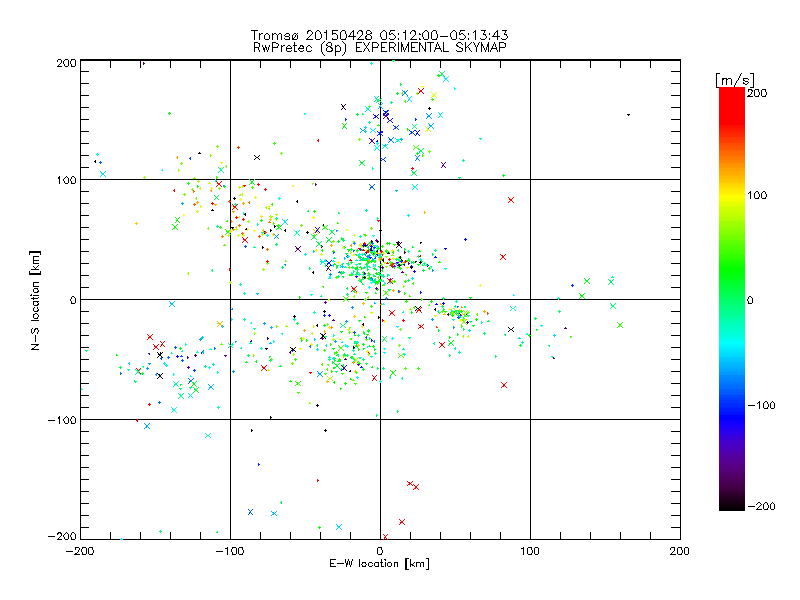
Task: Click the colorbar label "0"
Action: click(x=750, y=300)
